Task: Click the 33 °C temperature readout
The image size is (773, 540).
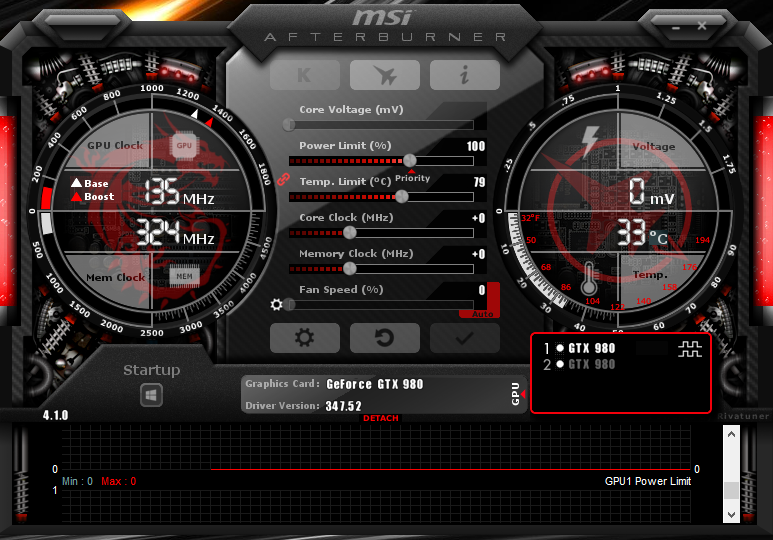Action: [x=642, y=232]
